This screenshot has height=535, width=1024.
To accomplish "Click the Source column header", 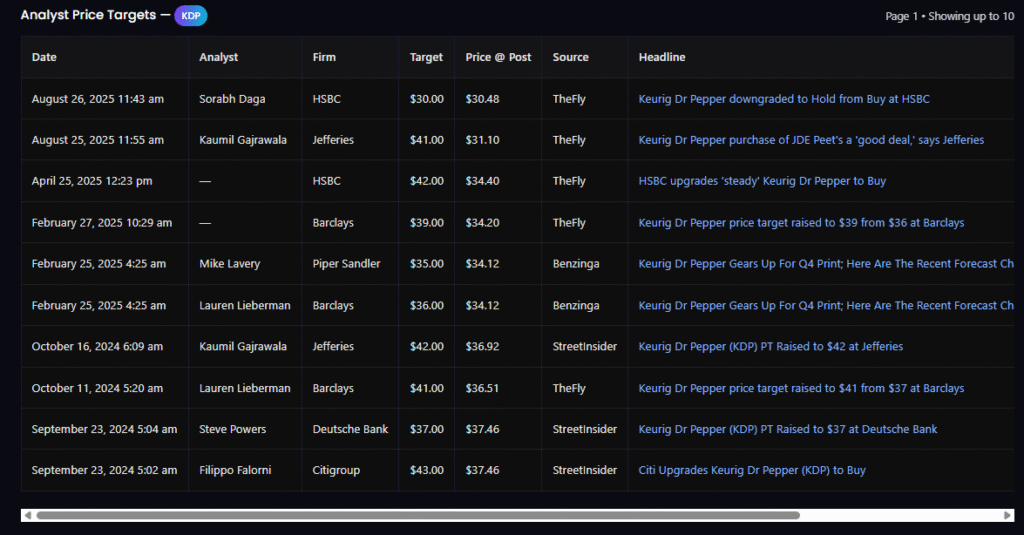I will [570, 57].
